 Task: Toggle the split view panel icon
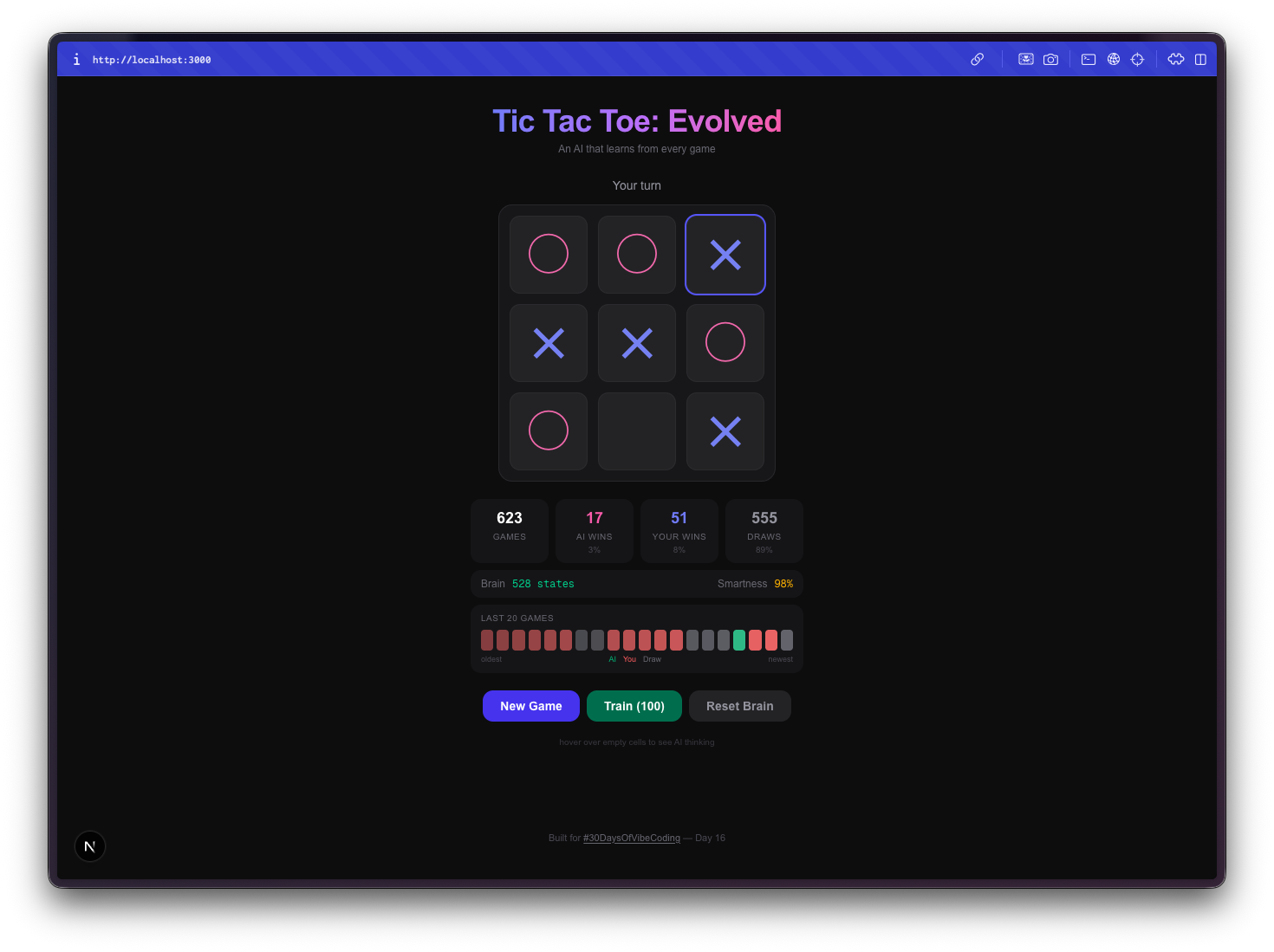click(1200, 59)
